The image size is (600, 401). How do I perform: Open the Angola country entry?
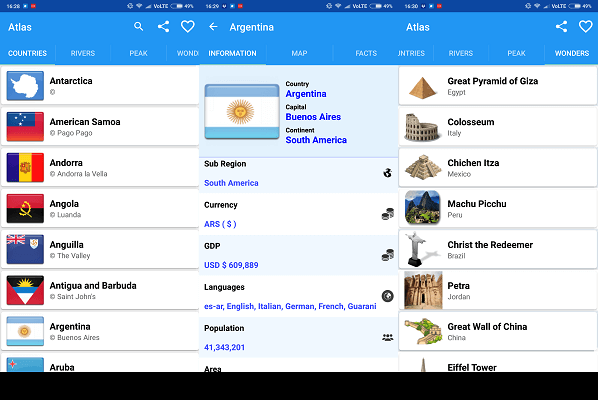[x=100, y=209]
